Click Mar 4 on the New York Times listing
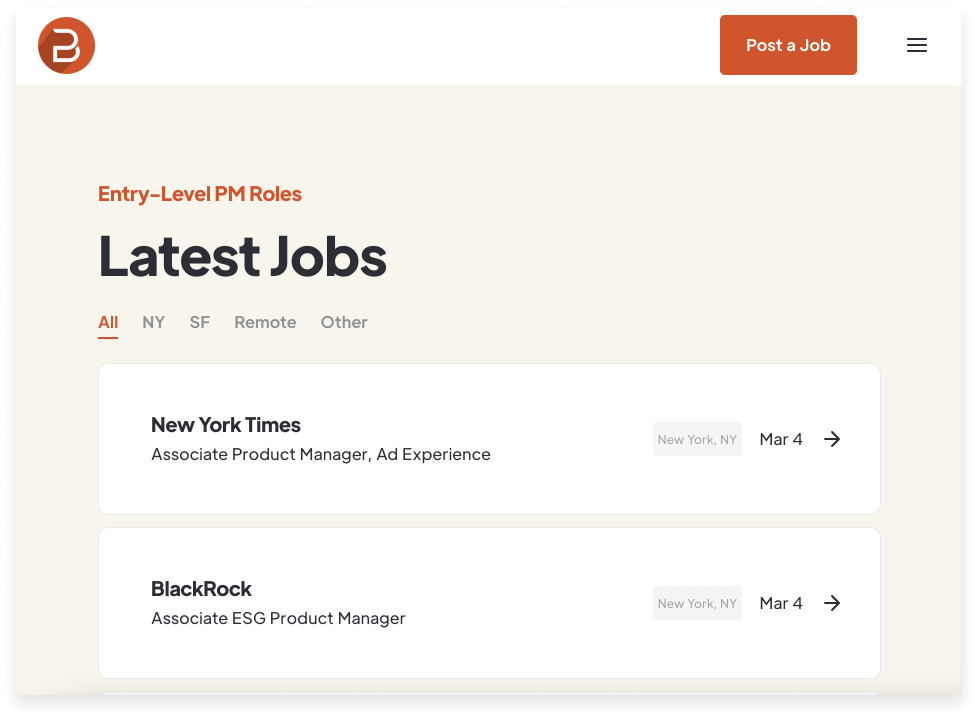Screen dimensions: 978x719 (780, 439)
